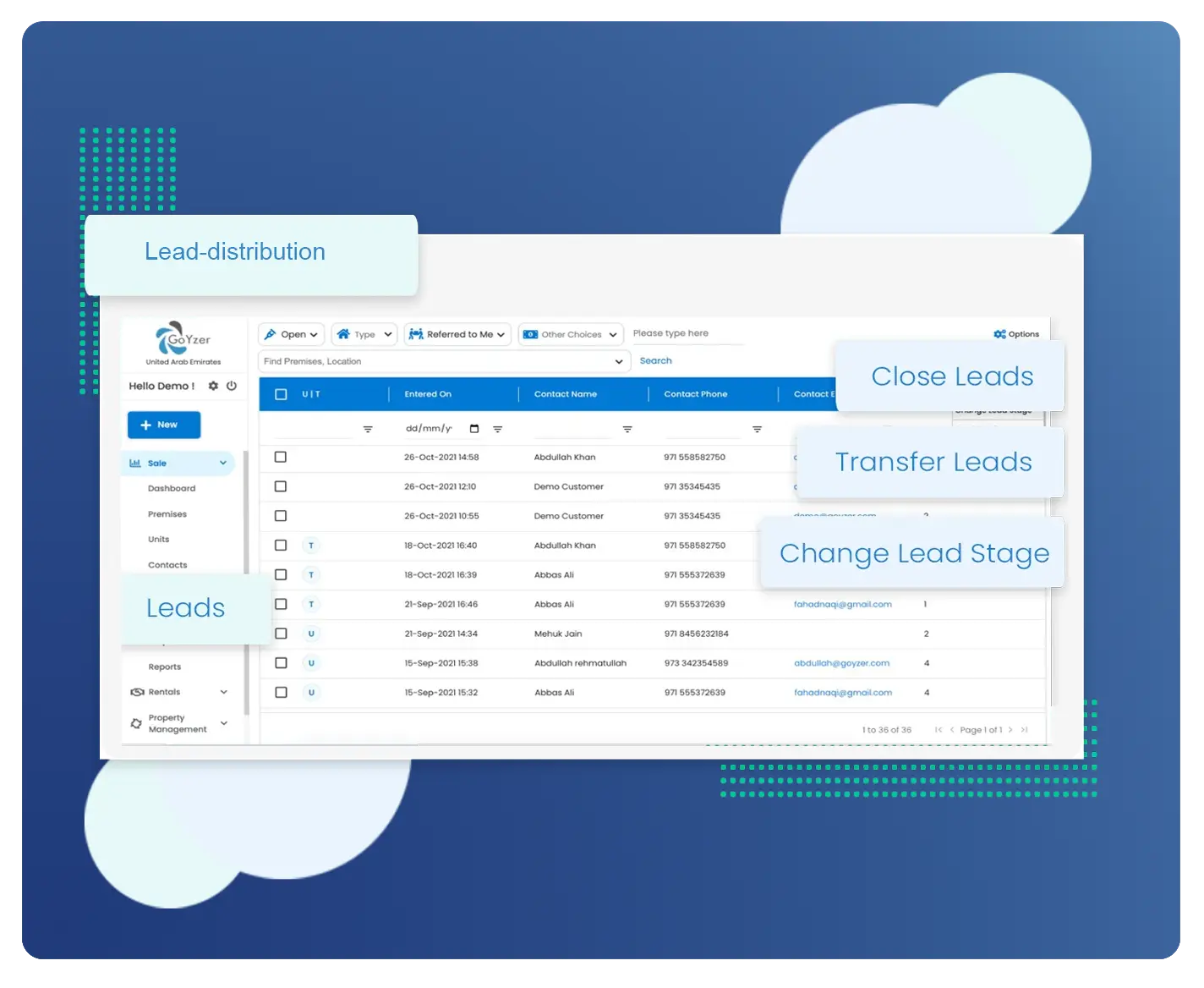Click the power logout icon
1204x988 pixels.
coord(232,386)
